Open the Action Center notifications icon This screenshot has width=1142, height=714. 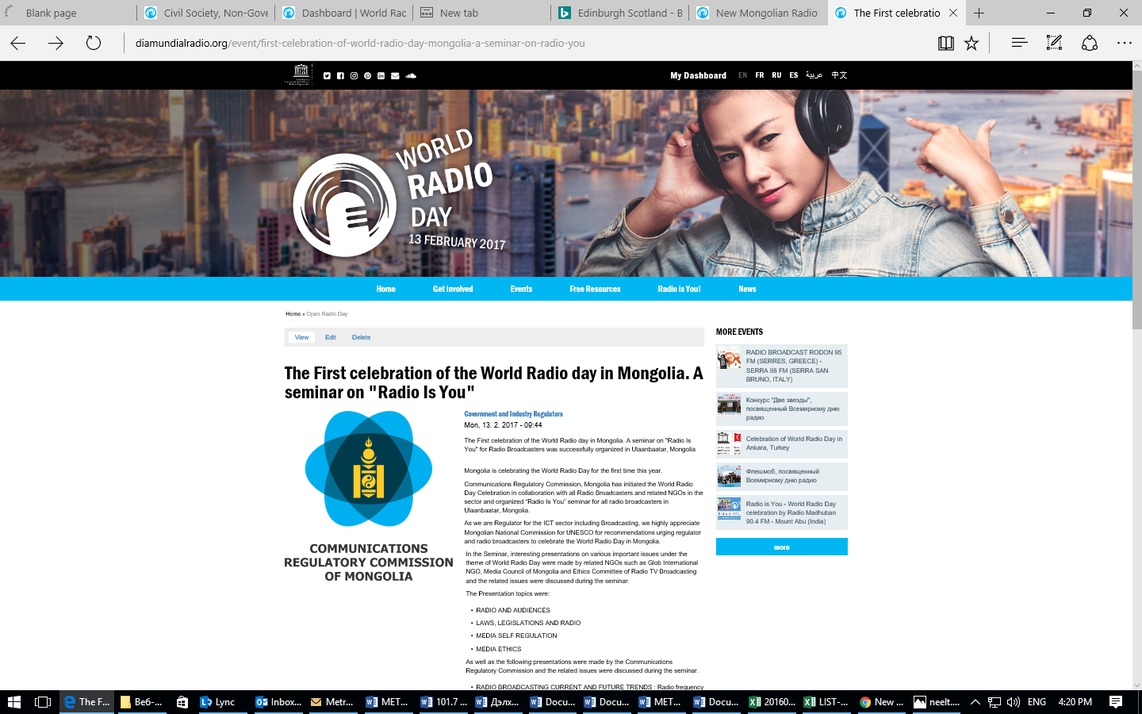[x=1115, y=702]
